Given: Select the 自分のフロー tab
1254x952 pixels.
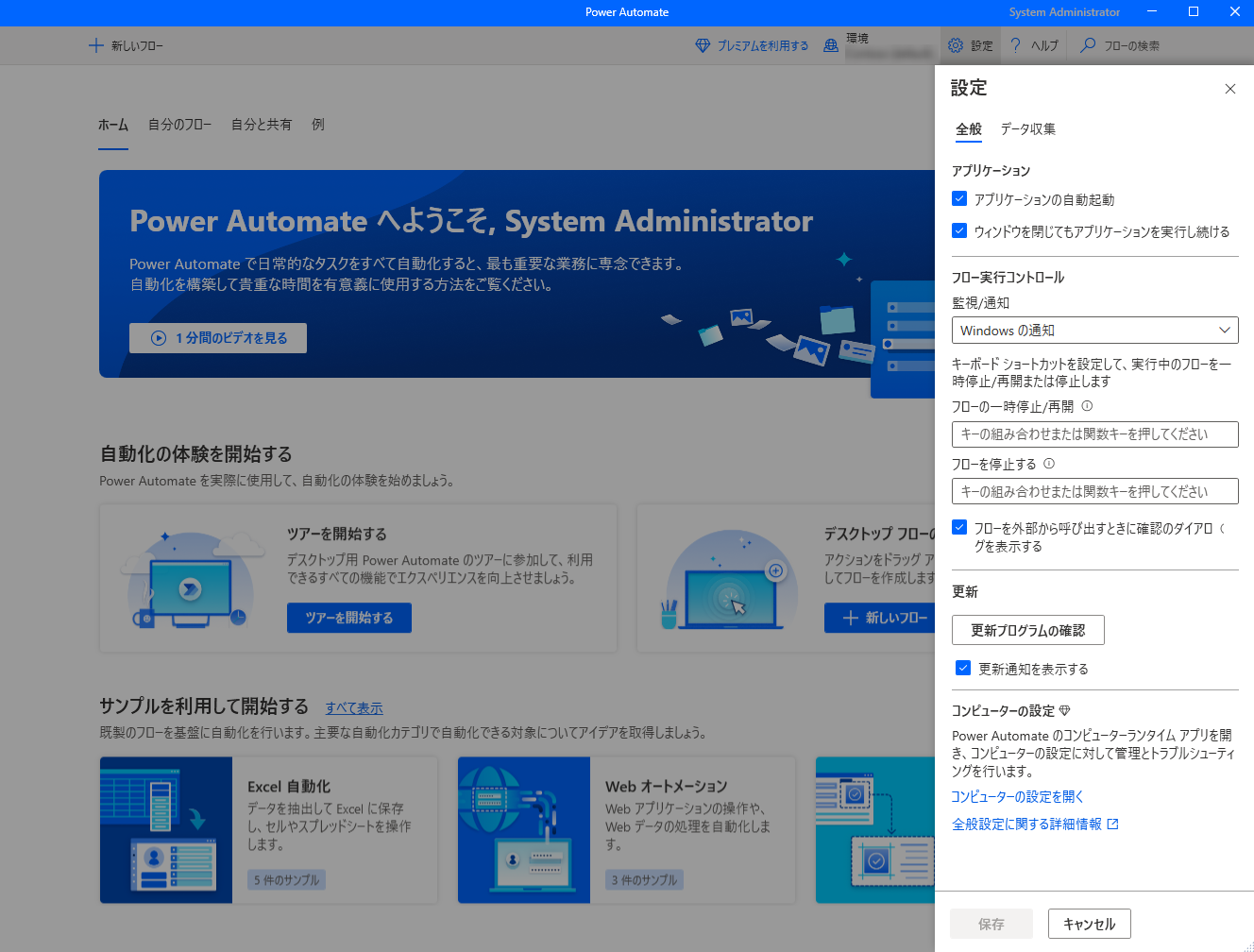Looking at the screenshot, I should 179,125.
